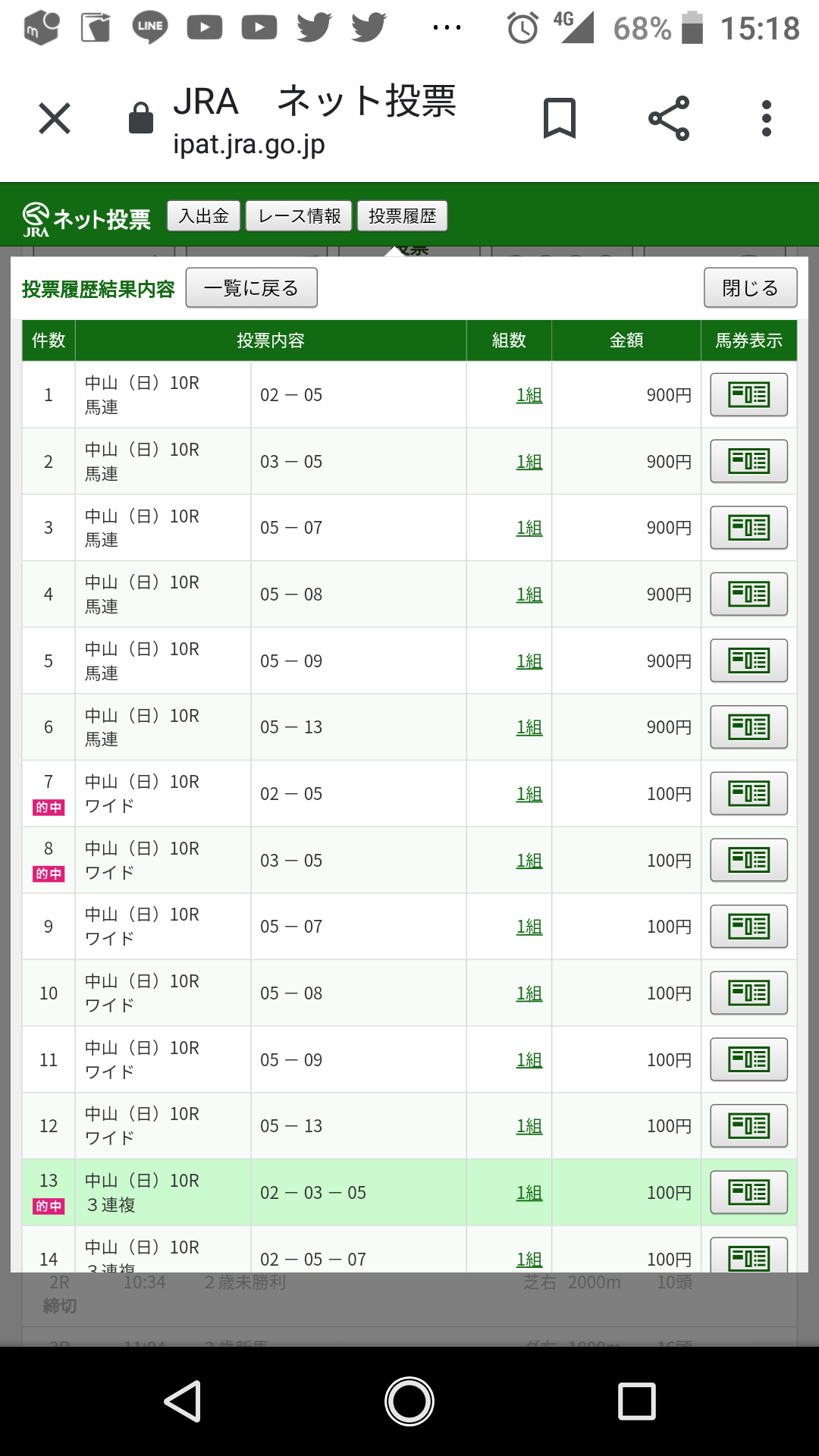Tap the share icon in browser bar
This screenshot has height=1456, width=819.
click(669, 118)
